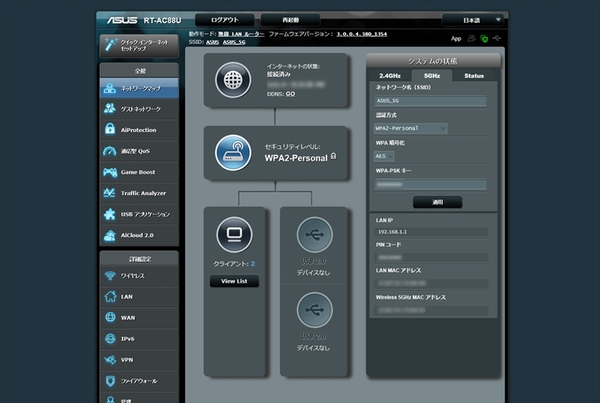
Task: Open Wireless advanced settings
Action: (139, 276)
